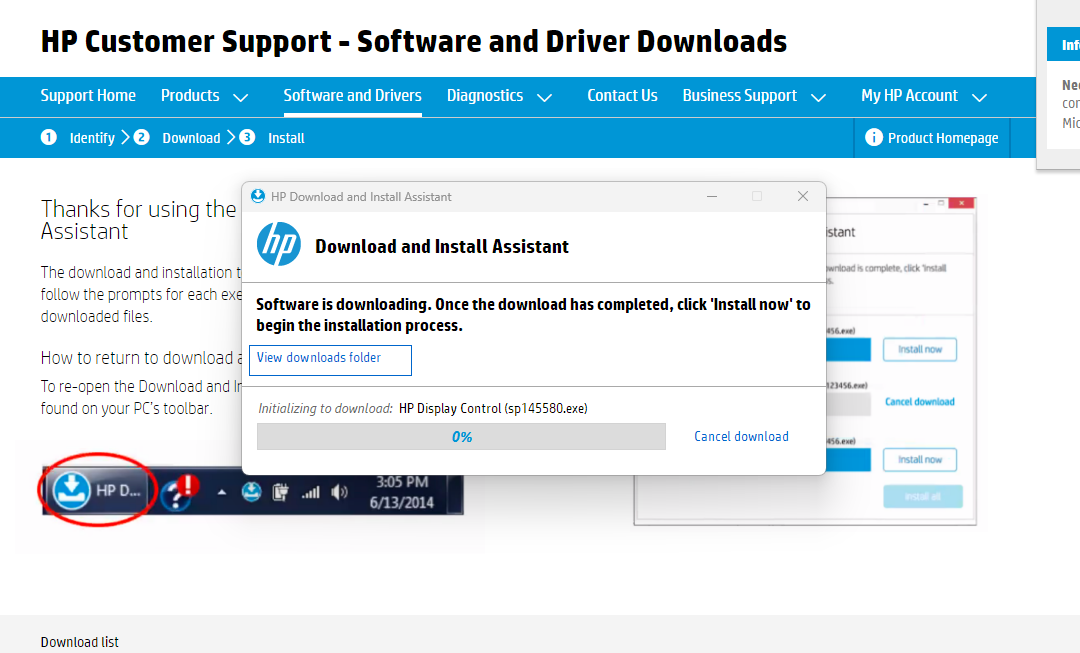1080x653 pixels.
Task: Open the Products dropdown menu
Action: coord(190,96)
